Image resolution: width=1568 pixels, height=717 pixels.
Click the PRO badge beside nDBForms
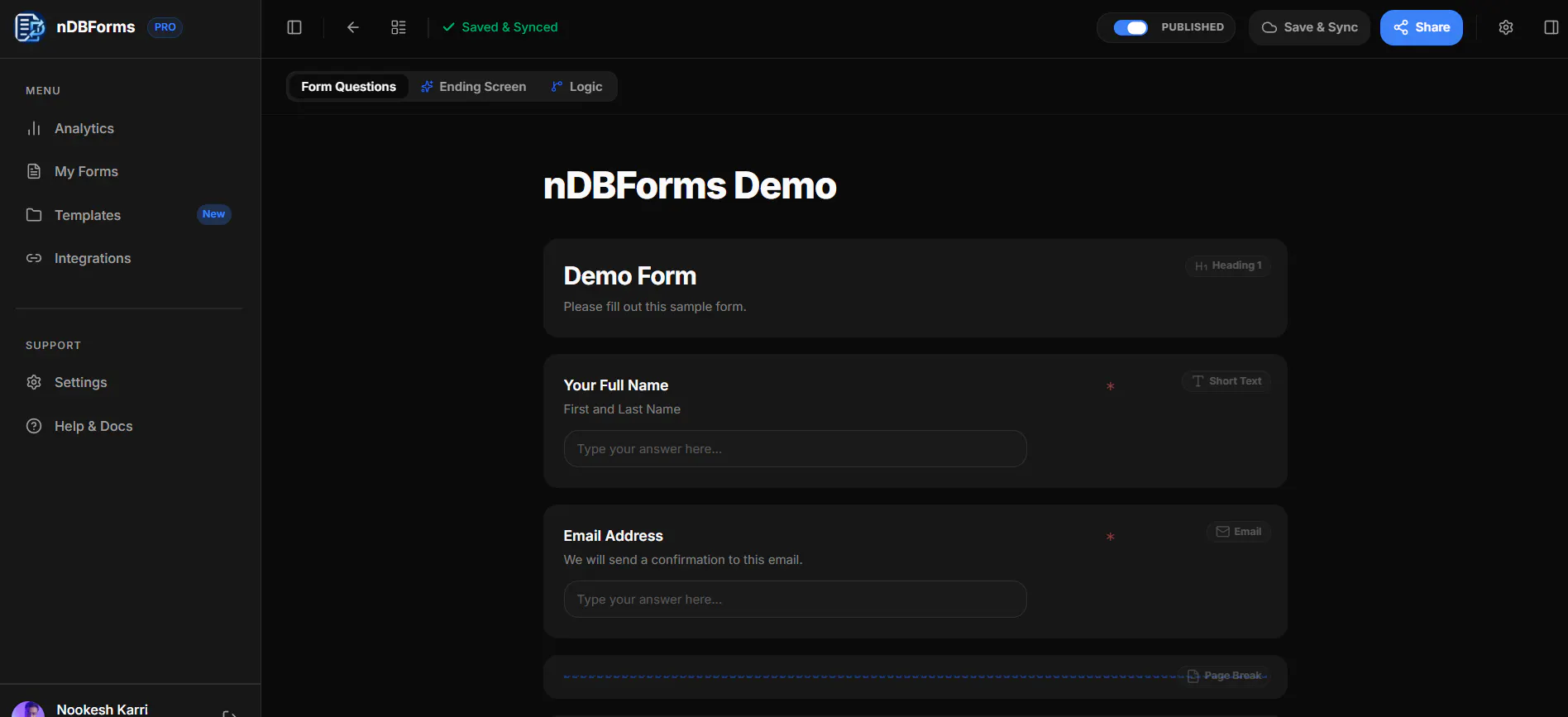pyautogui.click(x=165, y=27)
